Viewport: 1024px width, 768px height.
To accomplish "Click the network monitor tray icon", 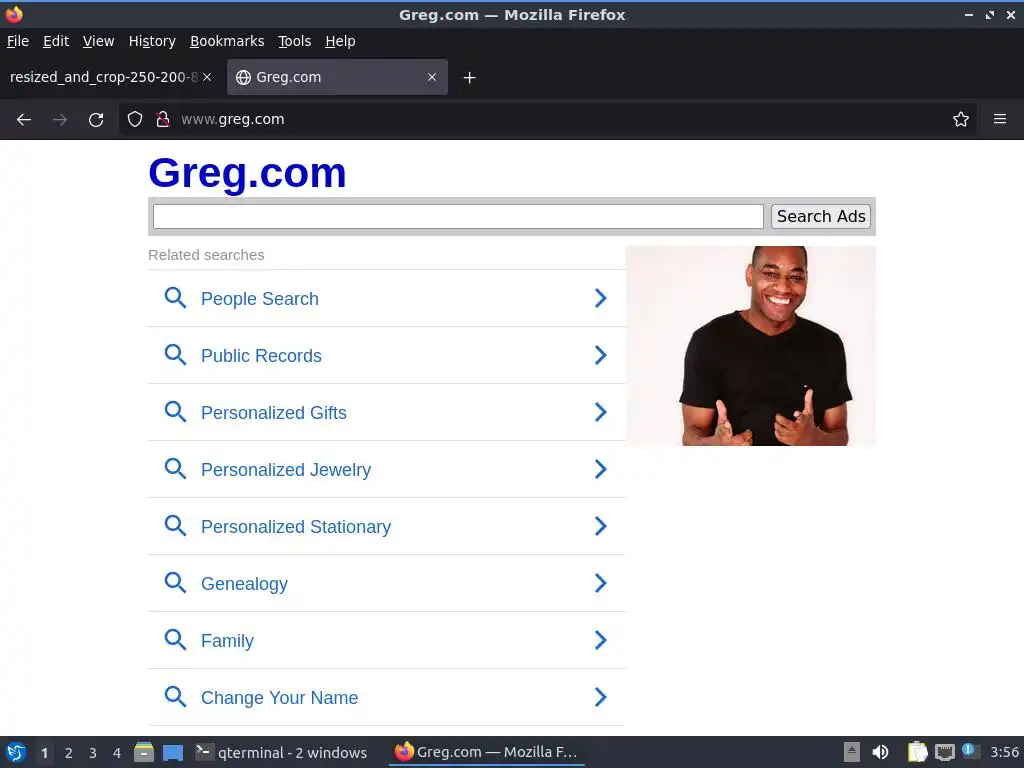I will tap(944, 752).
